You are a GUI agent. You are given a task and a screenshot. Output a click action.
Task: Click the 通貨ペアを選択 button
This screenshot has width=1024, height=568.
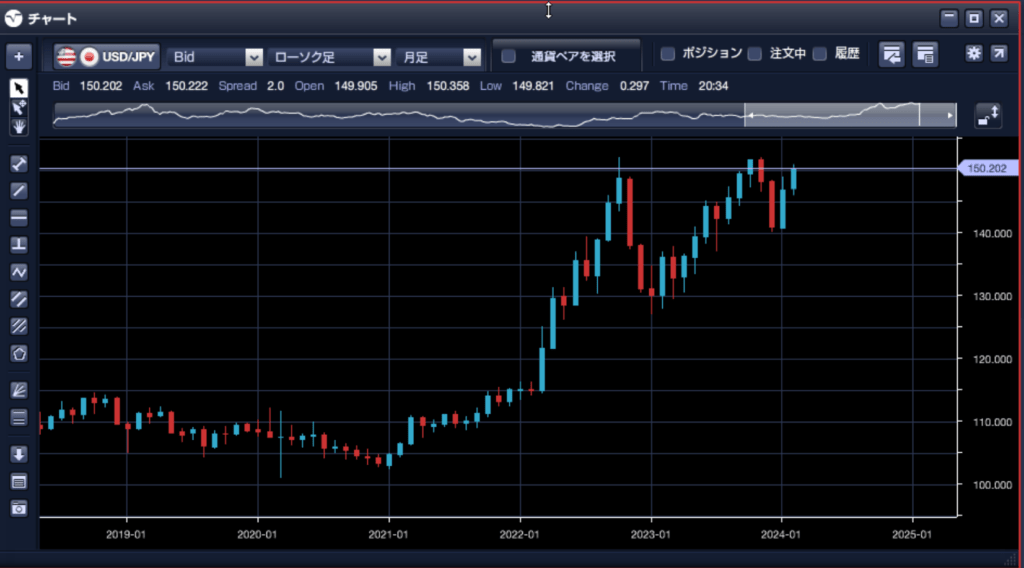click(565, 56)
